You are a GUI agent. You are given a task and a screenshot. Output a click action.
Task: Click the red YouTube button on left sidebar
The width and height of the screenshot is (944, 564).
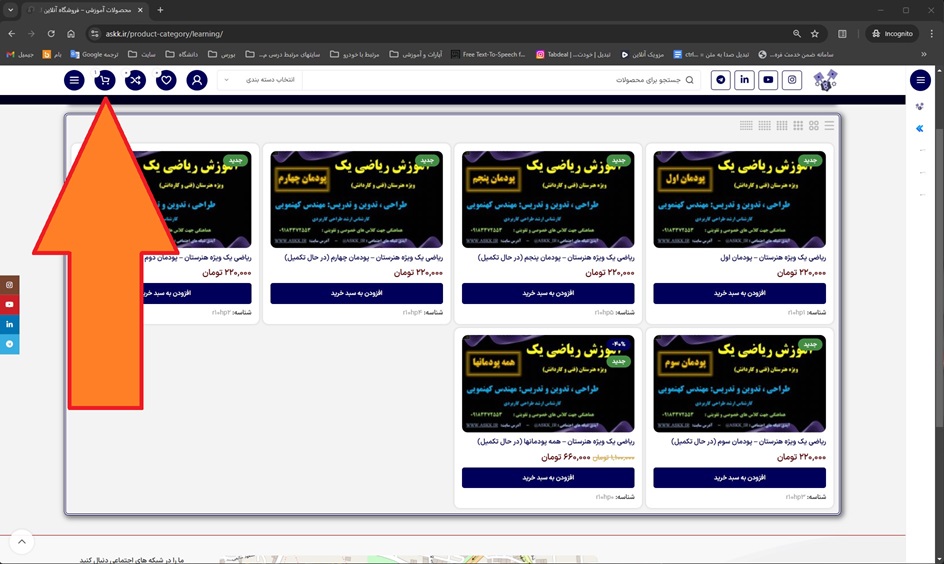pyautogui.click(x=10, y=304)
